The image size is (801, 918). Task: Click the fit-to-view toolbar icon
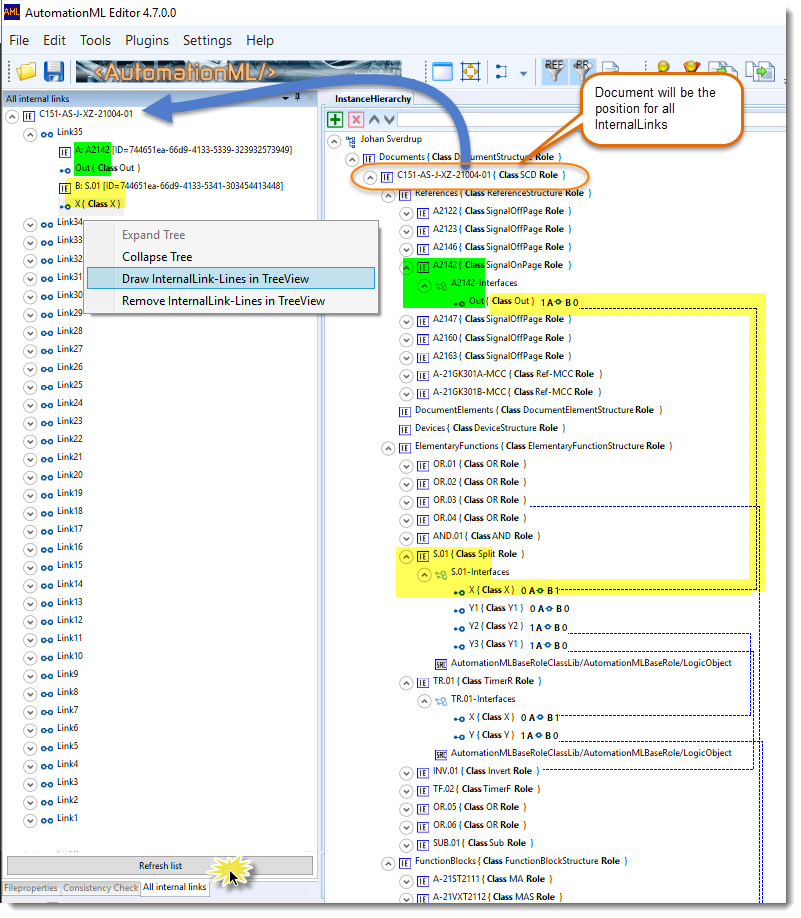(470, 72)
